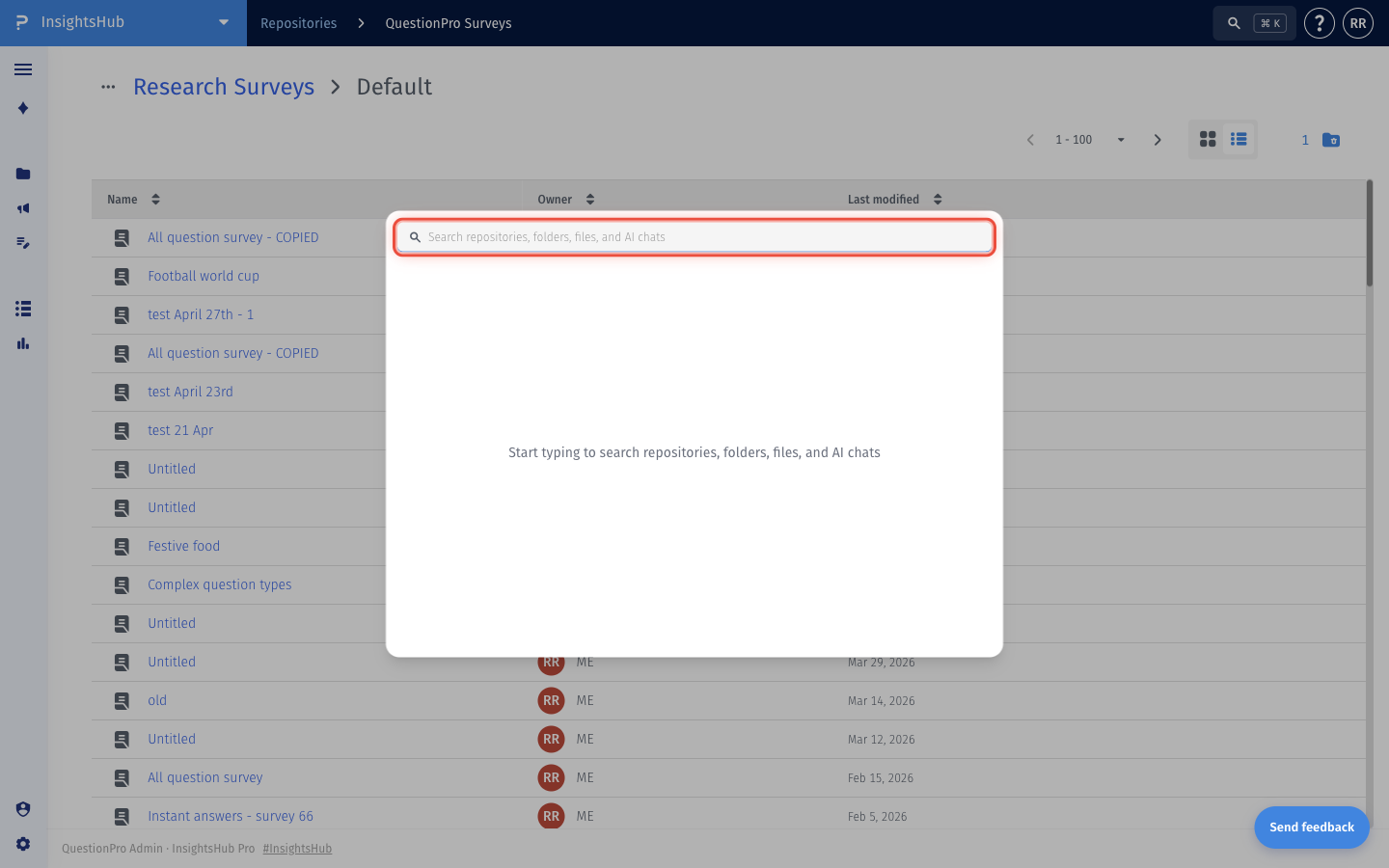Click the #InsightsHub footer link

point(297,849)
